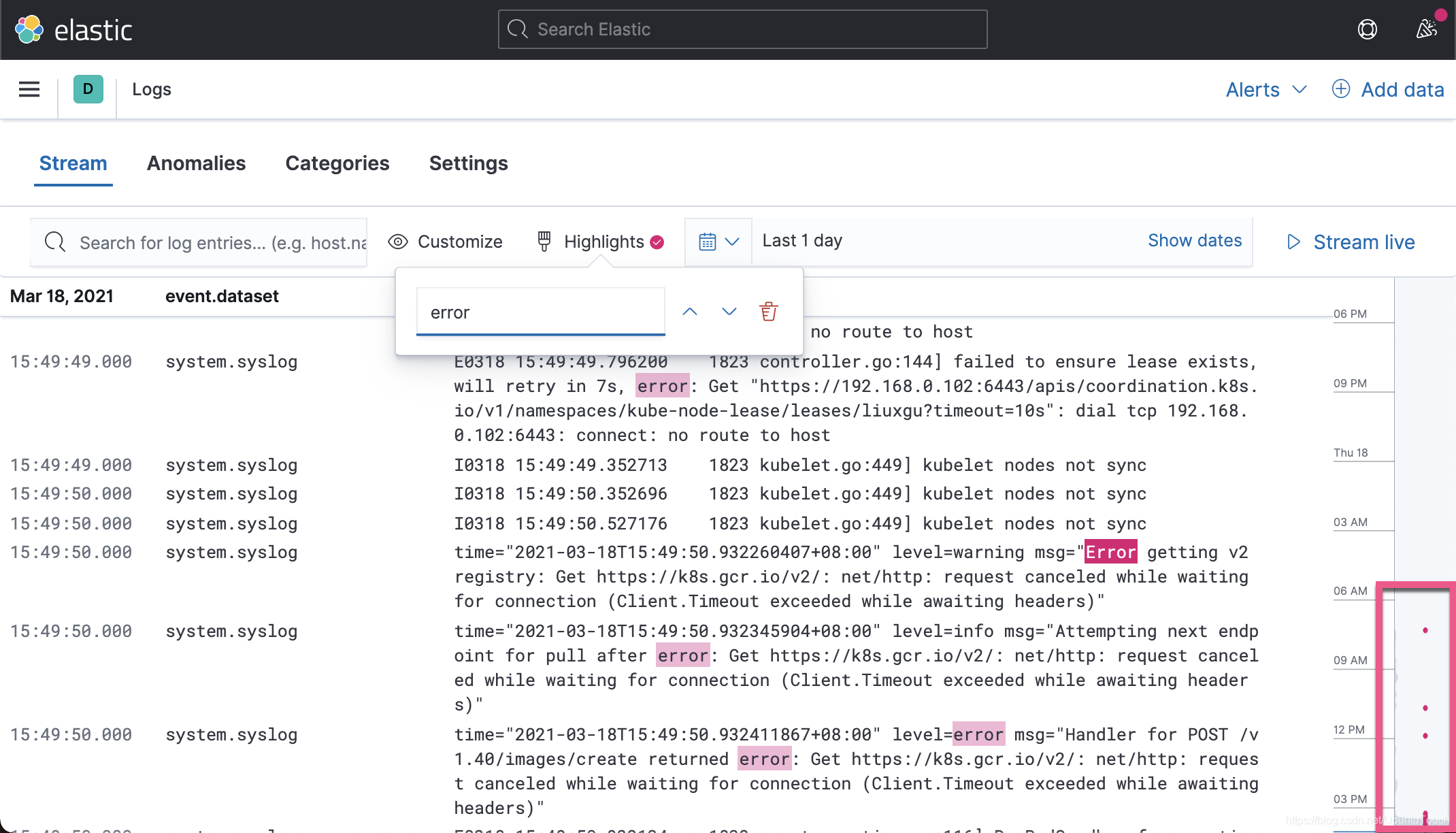Viewport: 1456px width, 833px height.
Task: Open the help menu icon
Action: [x=1367, y=29]
